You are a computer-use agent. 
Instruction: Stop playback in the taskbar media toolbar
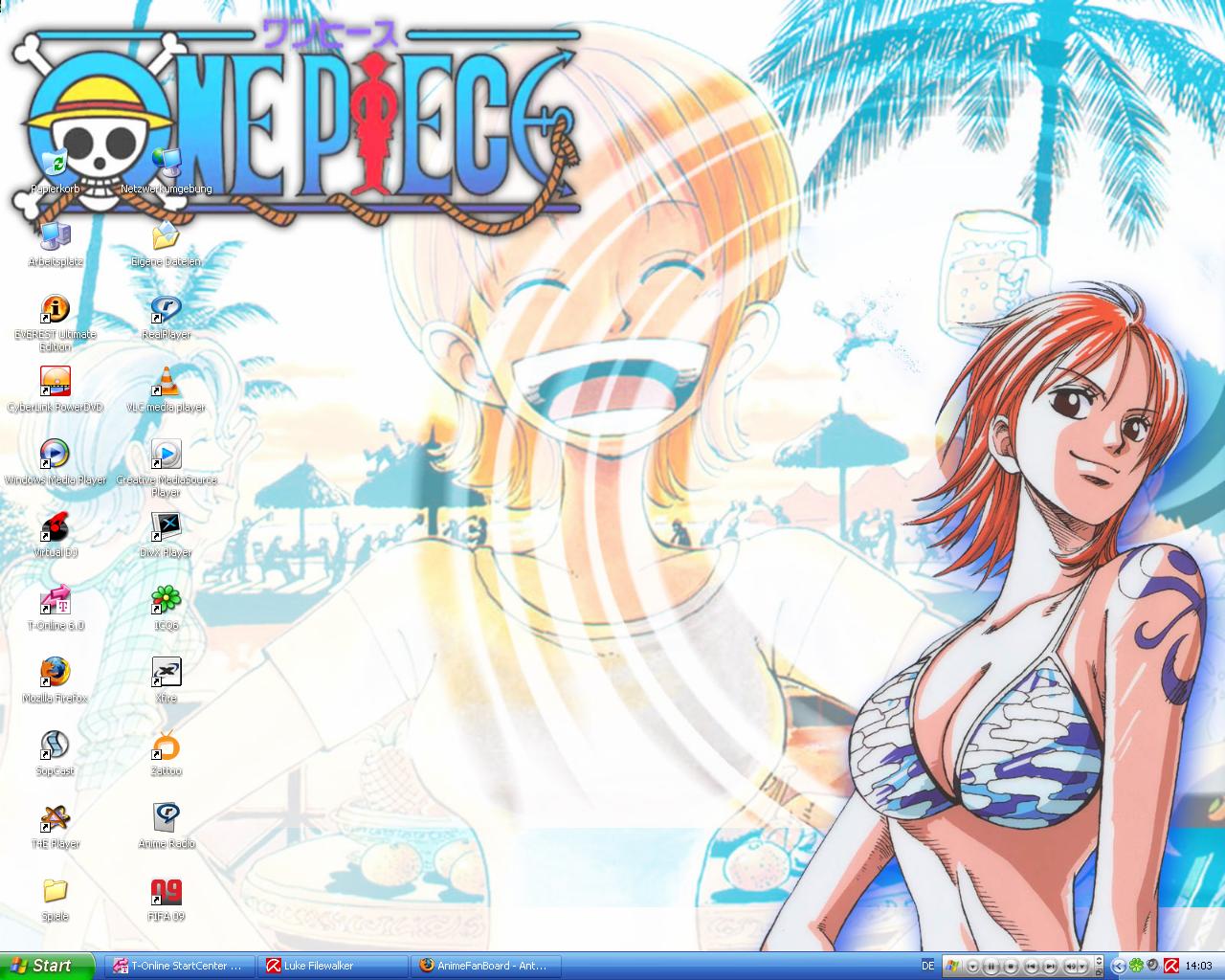point(1011,967)
